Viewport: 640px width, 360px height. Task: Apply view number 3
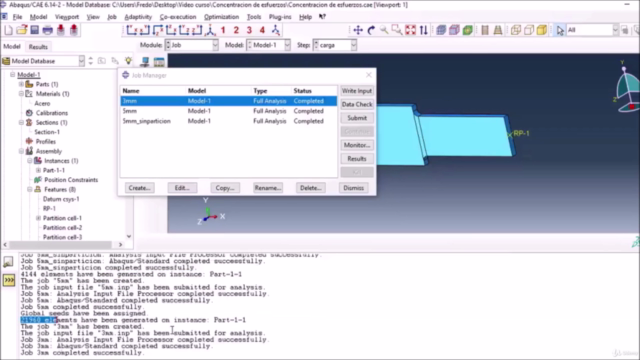click(249, 30)
